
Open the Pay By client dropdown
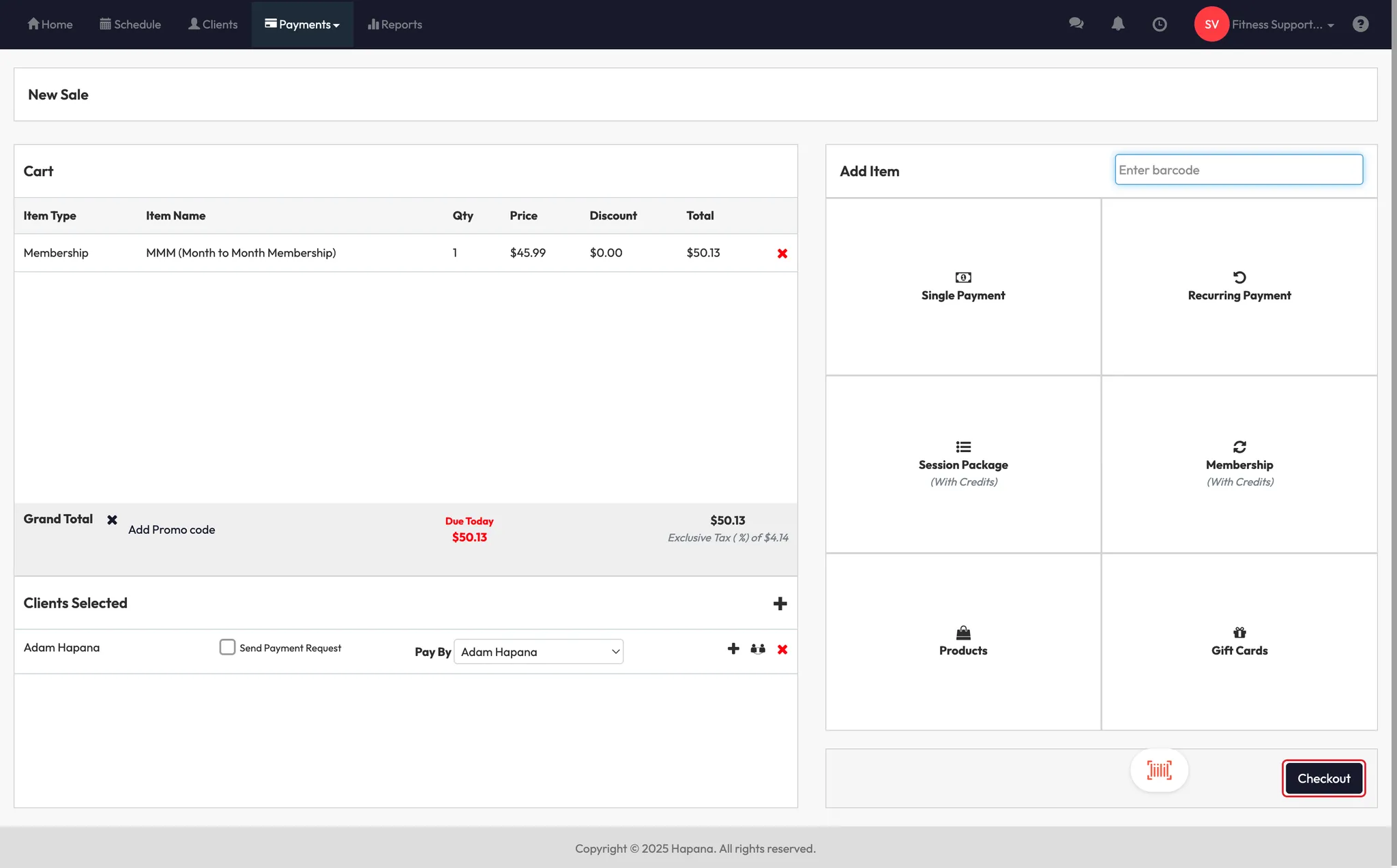[538, 652]
